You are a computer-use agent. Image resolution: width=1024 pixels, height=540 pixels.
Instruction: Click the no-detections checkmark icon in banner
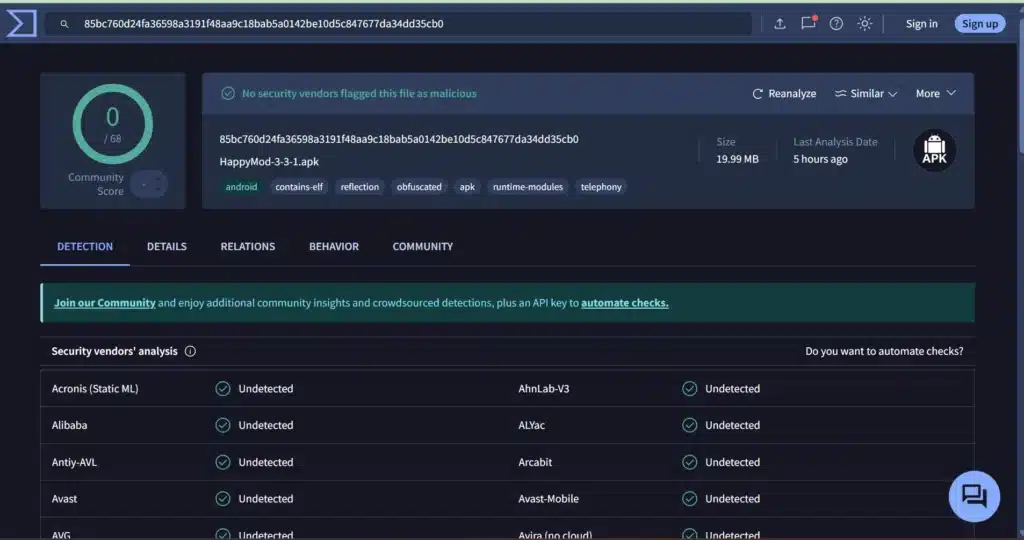(x=228, y=93)
